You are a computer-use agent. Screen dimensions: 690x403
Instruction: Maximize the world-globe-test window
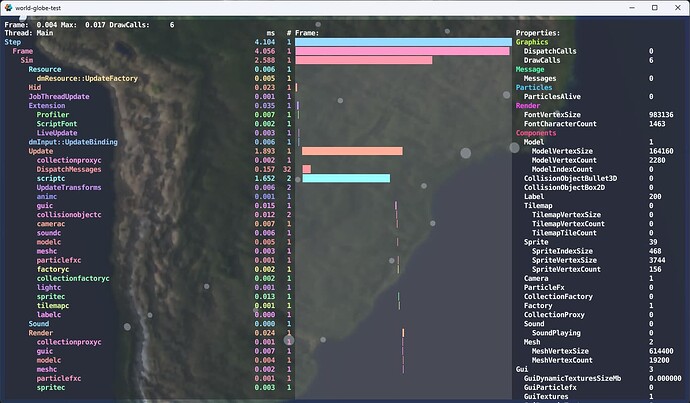tap(640, 7)
